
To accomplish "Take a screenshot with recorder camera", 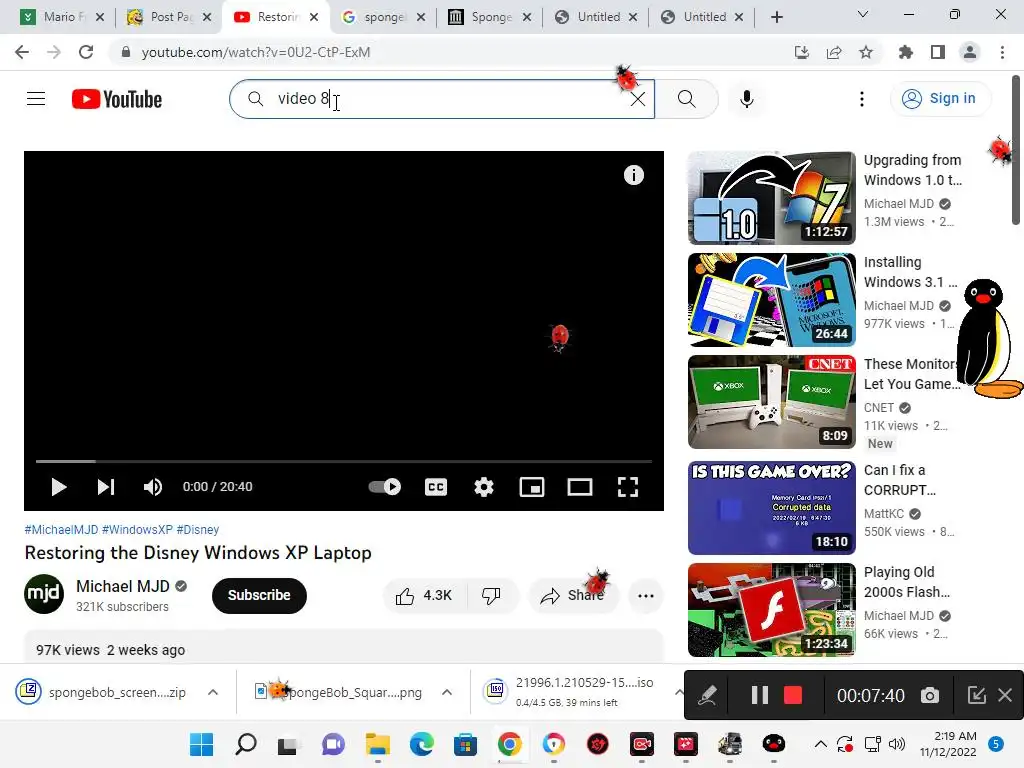I will 930,696.
